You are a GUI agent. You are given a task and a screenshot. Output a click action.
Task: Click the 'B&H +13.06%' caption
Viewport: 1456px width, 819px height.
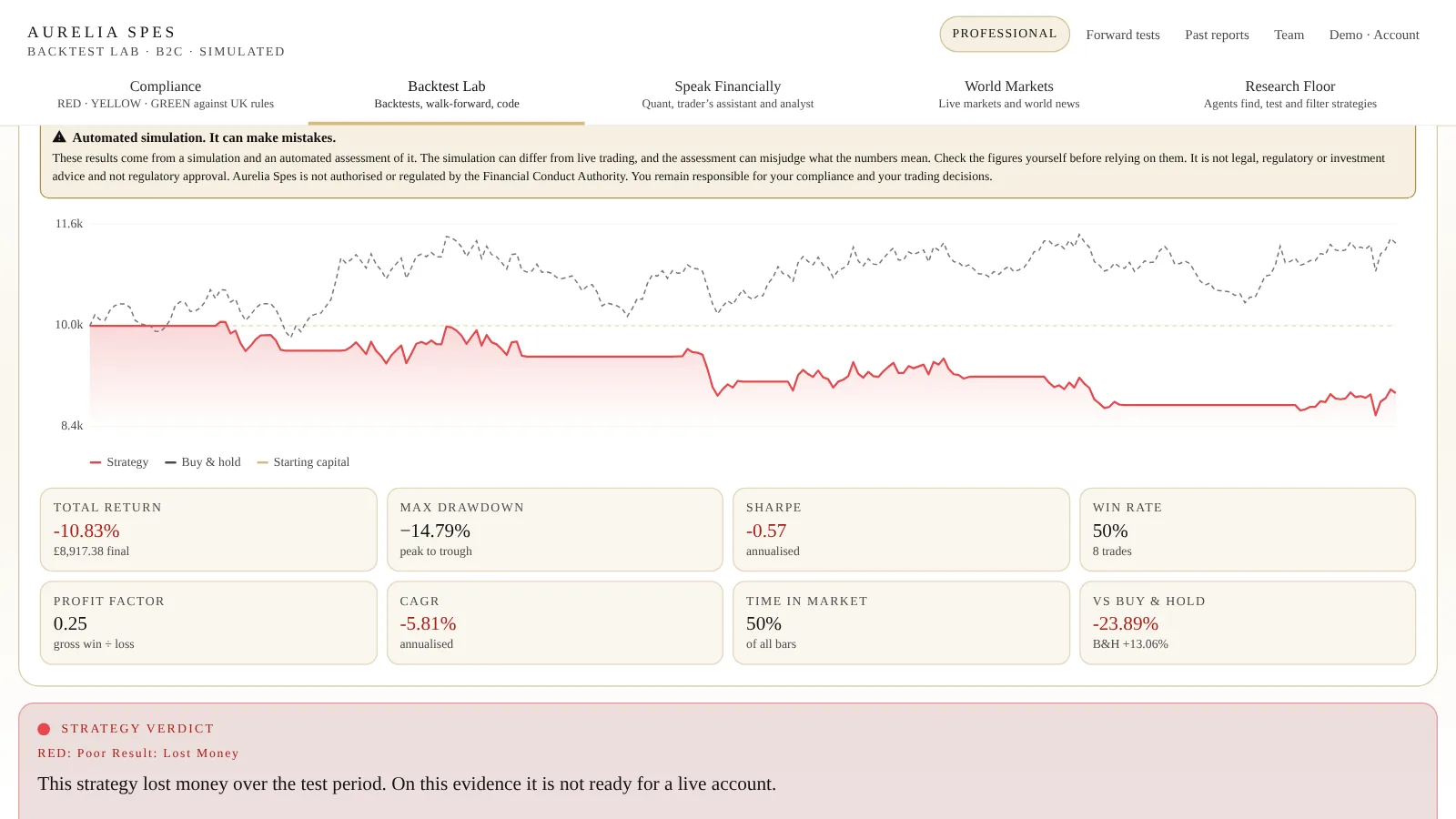1130,644
